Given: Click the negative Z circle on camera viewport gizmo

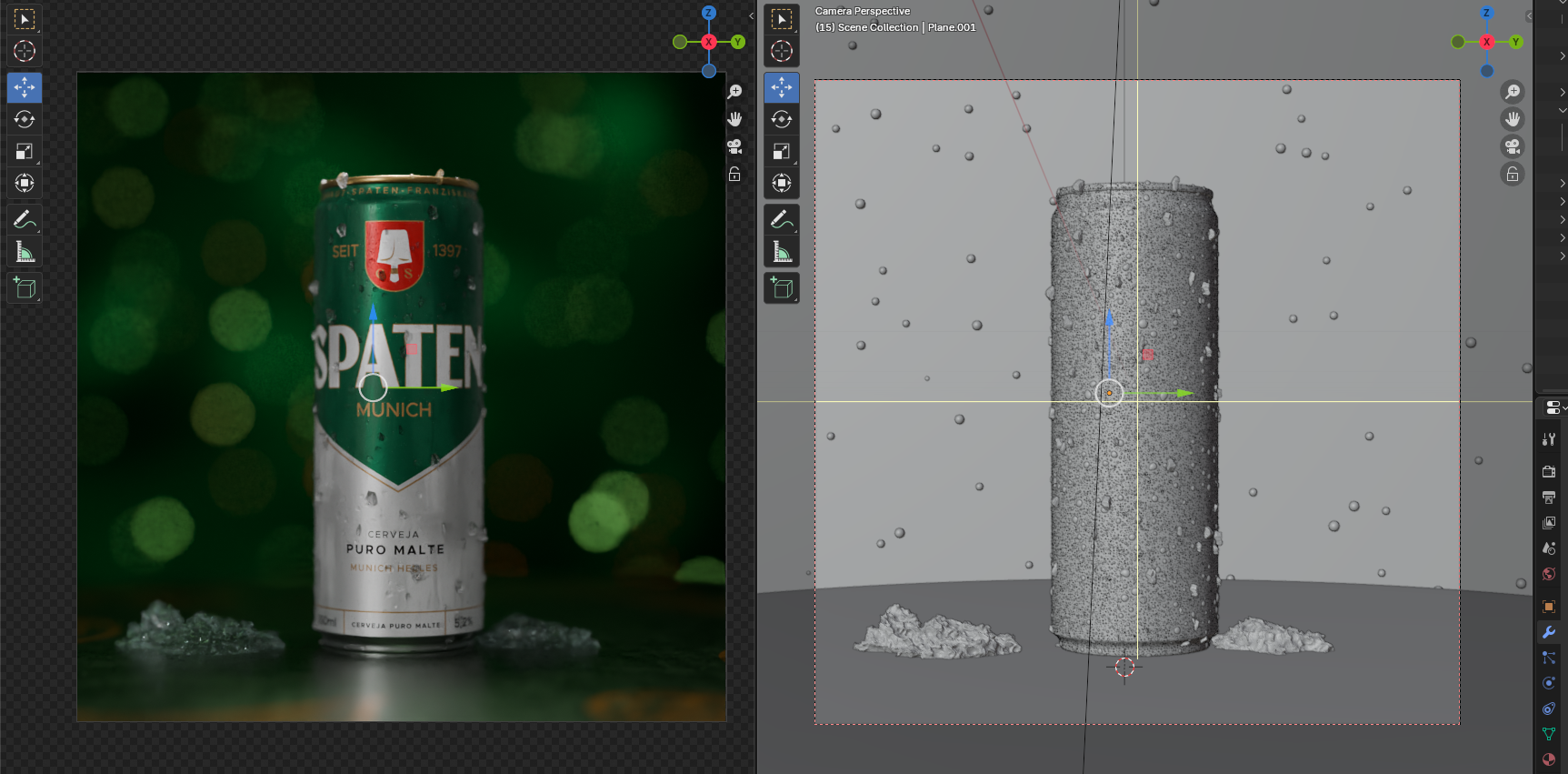Looking at the screenshot, I should tap(1487, 71).
